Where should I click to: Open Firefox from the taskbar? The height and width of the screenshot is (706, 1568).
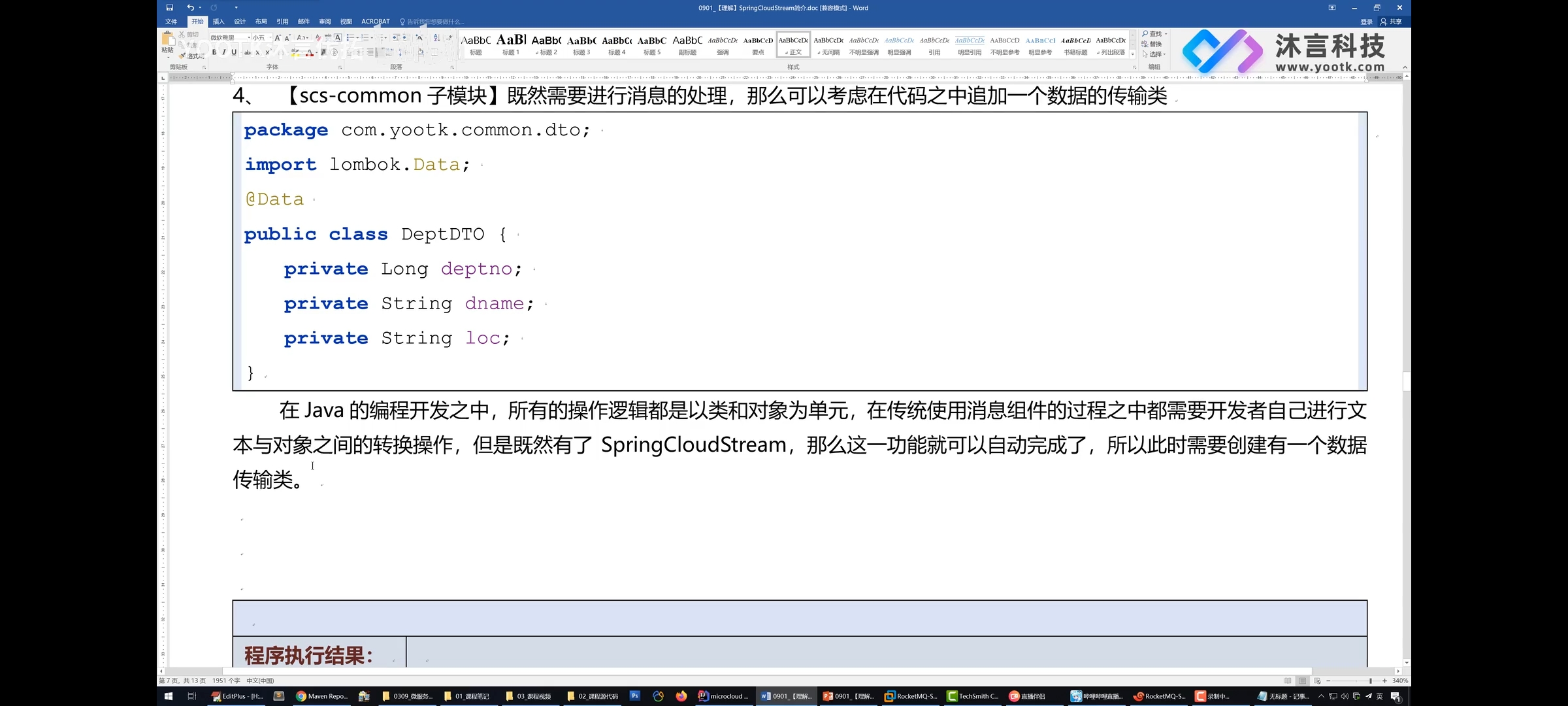point(681,696)
